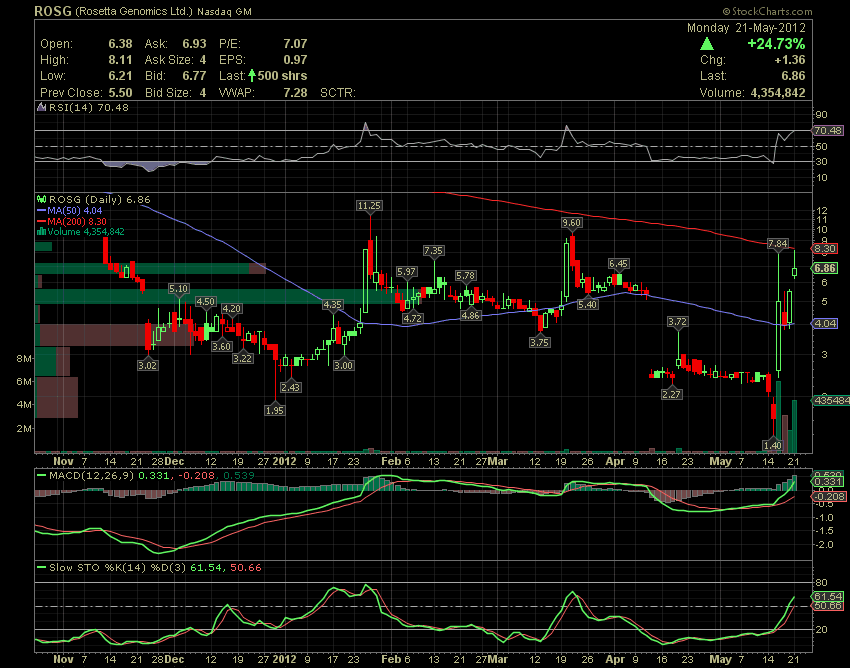Click the Bid price 6.77

coord(194,76)
